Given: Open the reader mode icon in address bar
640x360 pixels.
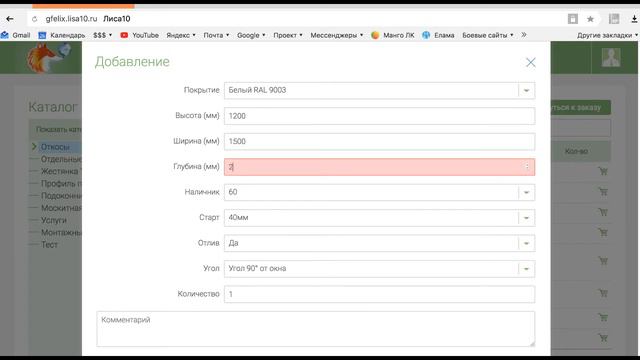Looking at the screenshot, I should click(x=573, y=19).
